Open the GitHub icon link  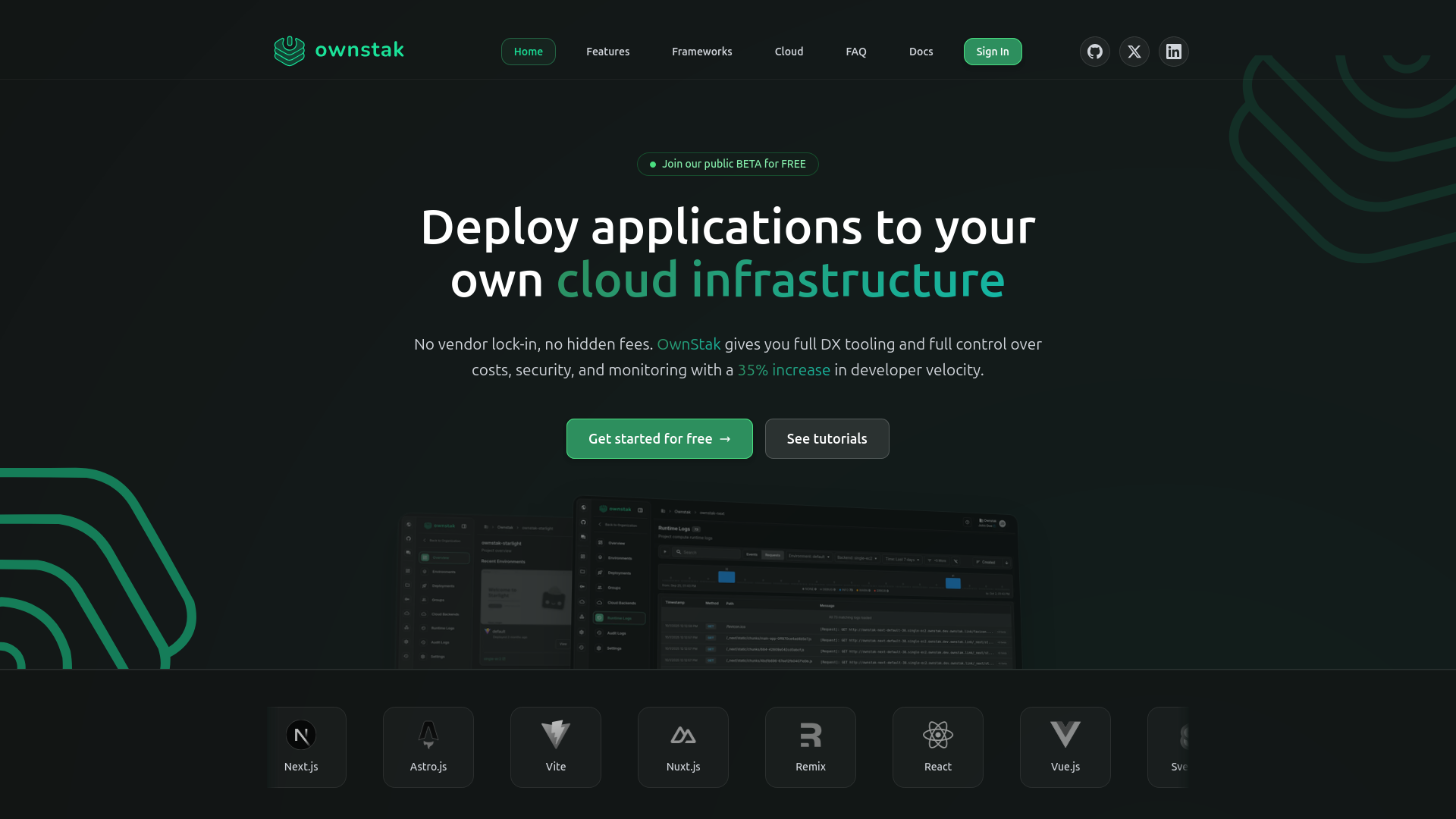(x=1094, y=52)
